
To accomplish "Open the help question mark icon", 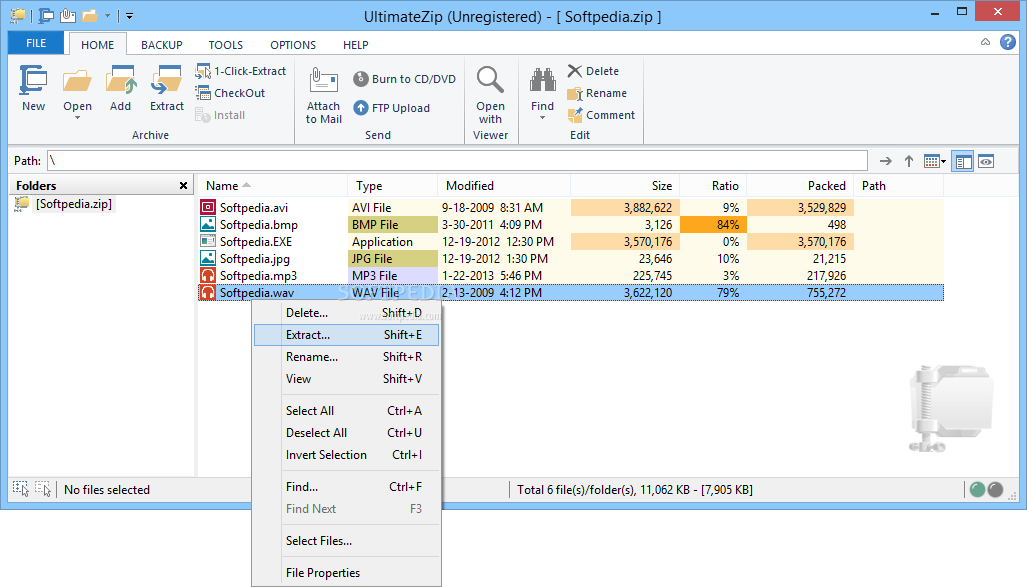I will [1007, 43].
